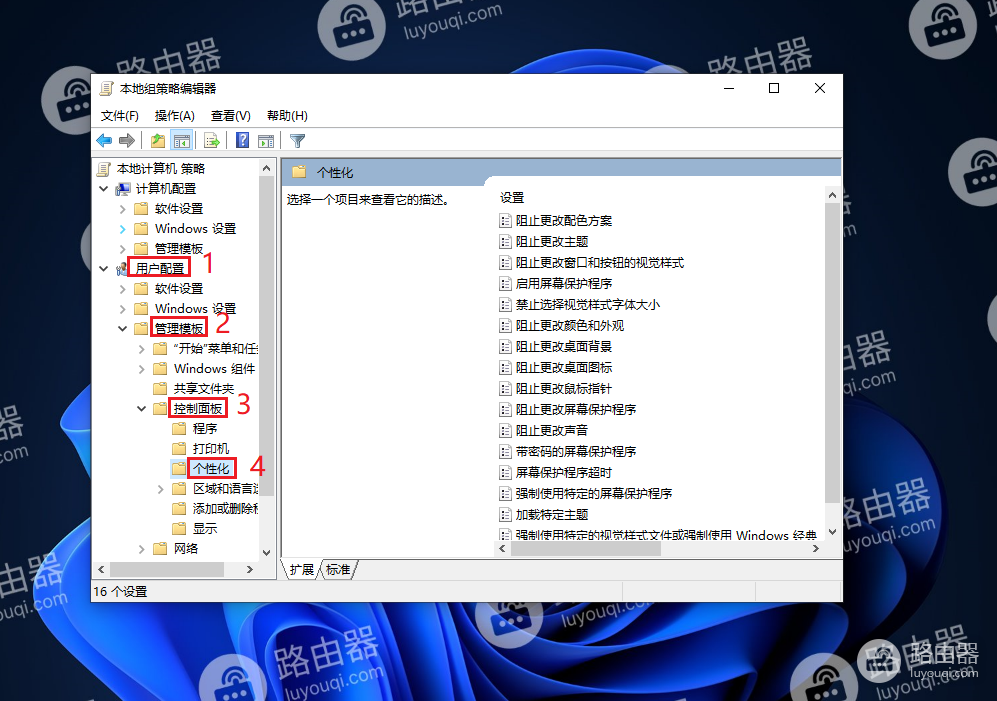Click the 本地计算机 策略 root icon
The image size is (997, 701).
click(104, 169)
